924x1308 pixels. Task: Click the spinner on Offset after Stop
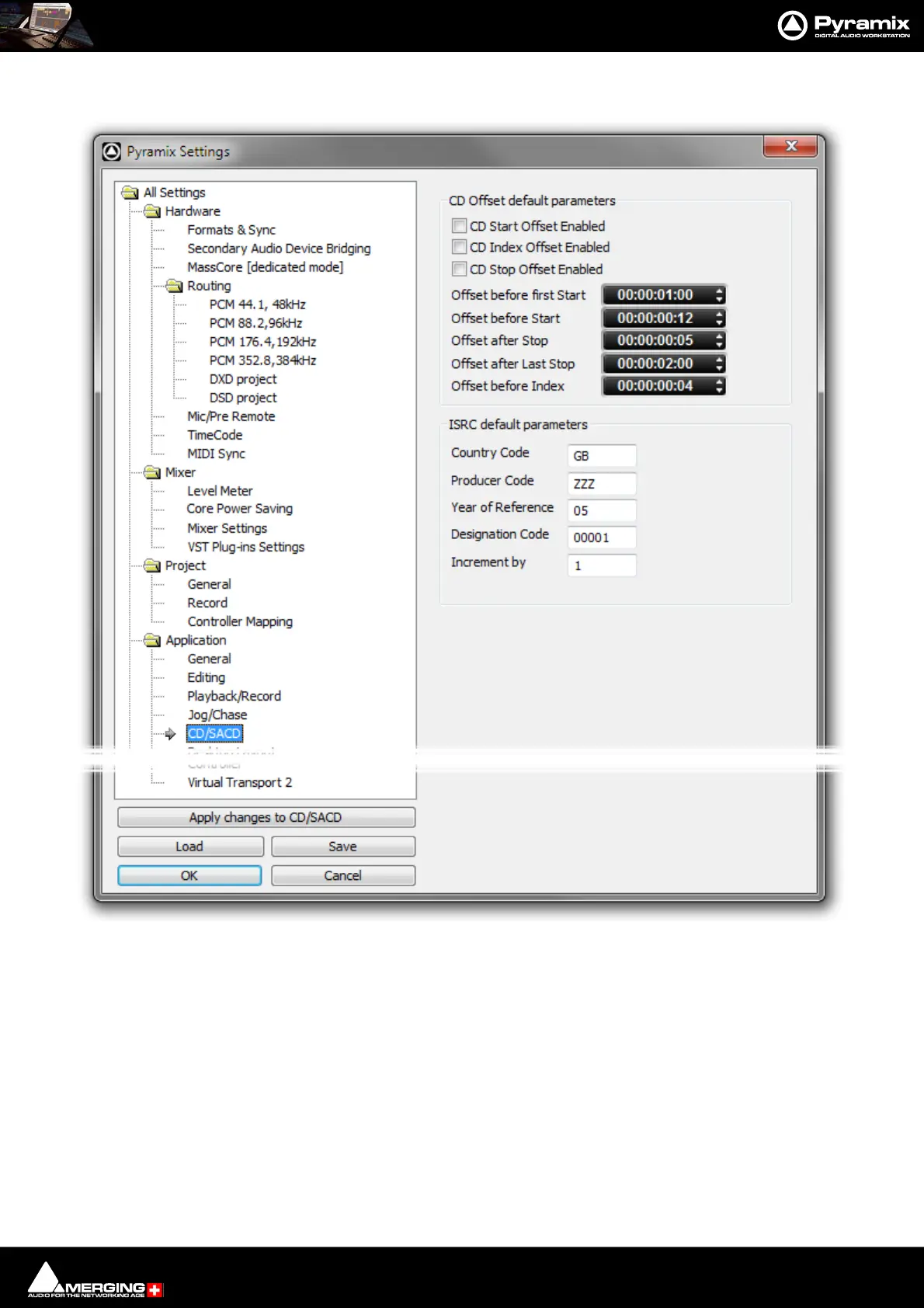coord(719,340)
